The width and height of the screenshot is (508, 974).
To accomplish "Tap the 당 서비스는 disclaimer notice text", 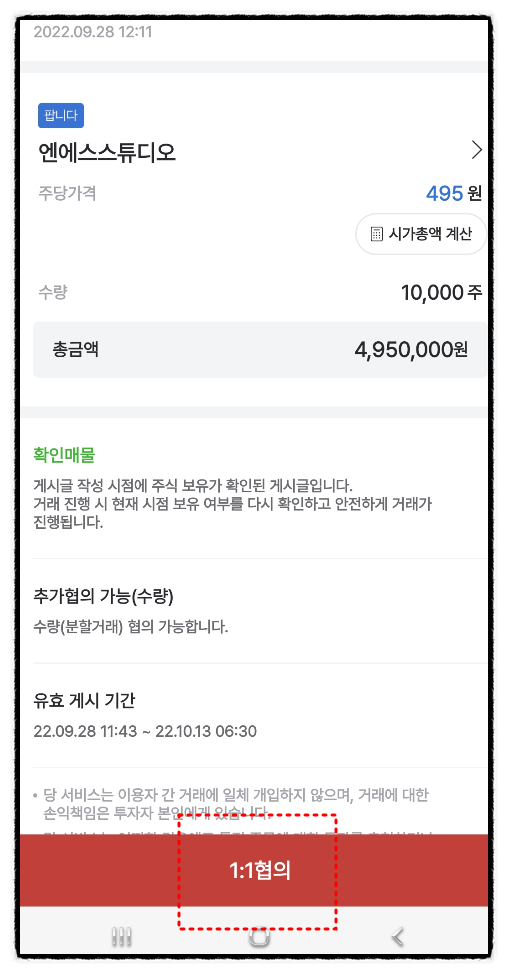I will pyautogui.click(x=236, y=803).
